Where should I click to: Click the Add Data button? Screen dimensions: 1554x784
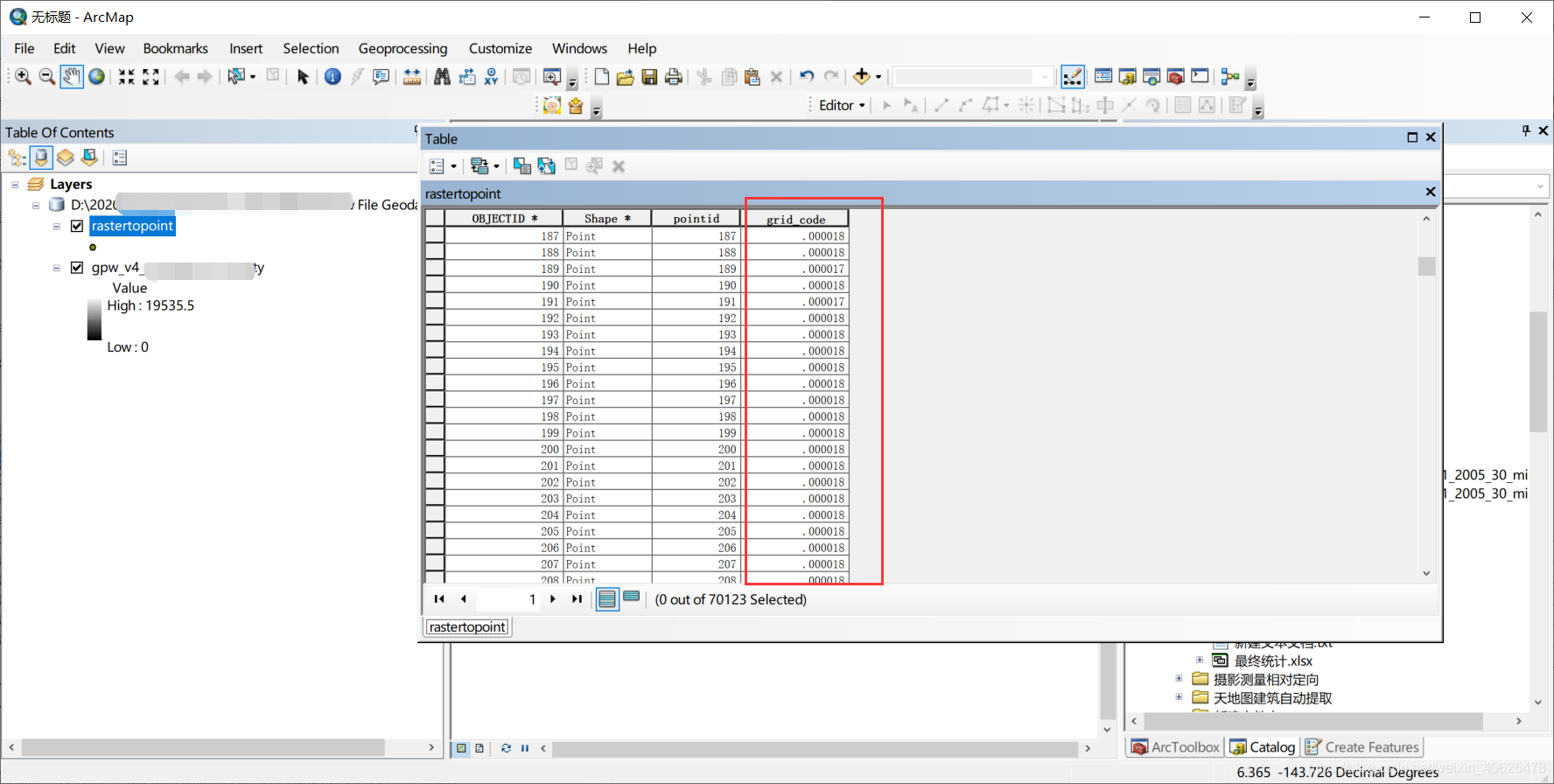tap(862, 77)
